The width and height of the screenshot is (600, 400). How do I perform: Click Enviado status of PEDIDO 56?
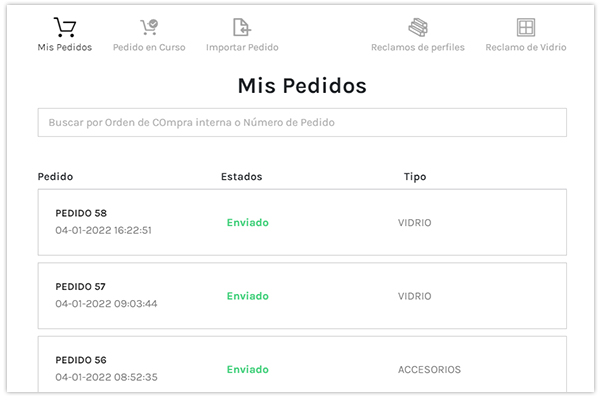[x=247, y=369]
